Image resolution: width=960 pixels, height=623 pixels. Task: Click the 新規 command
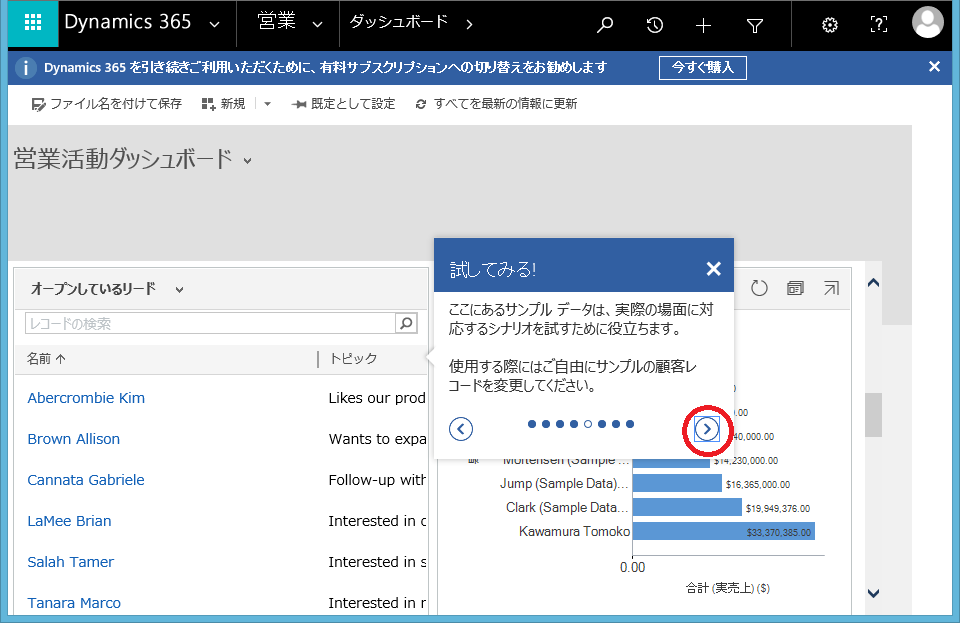pos(223,104)
